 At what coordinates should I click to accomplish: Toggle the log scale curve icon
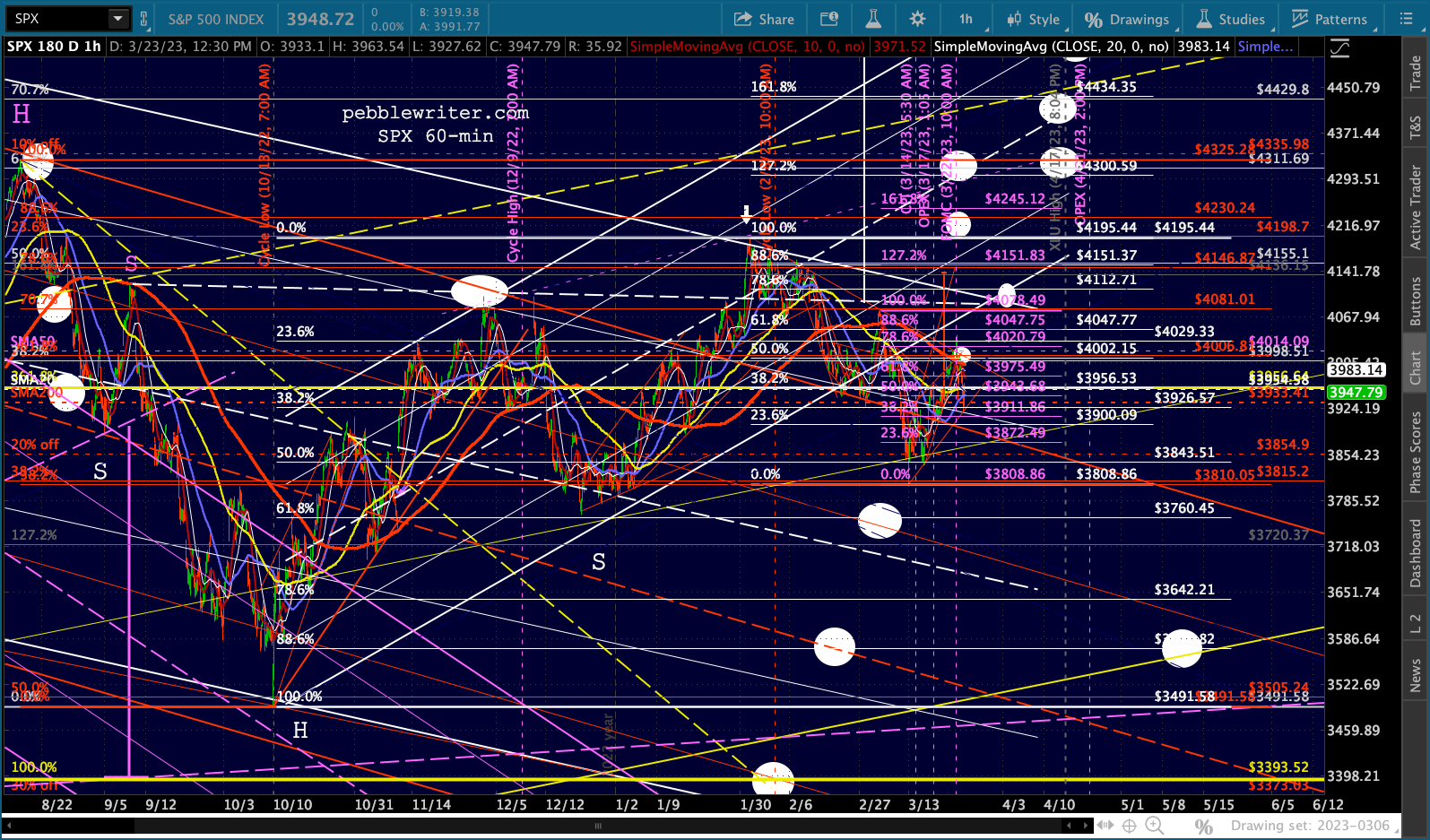(1339, 48)
